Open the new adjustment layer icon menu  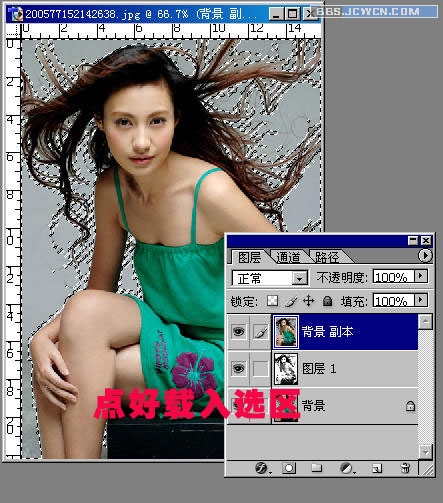346,468
